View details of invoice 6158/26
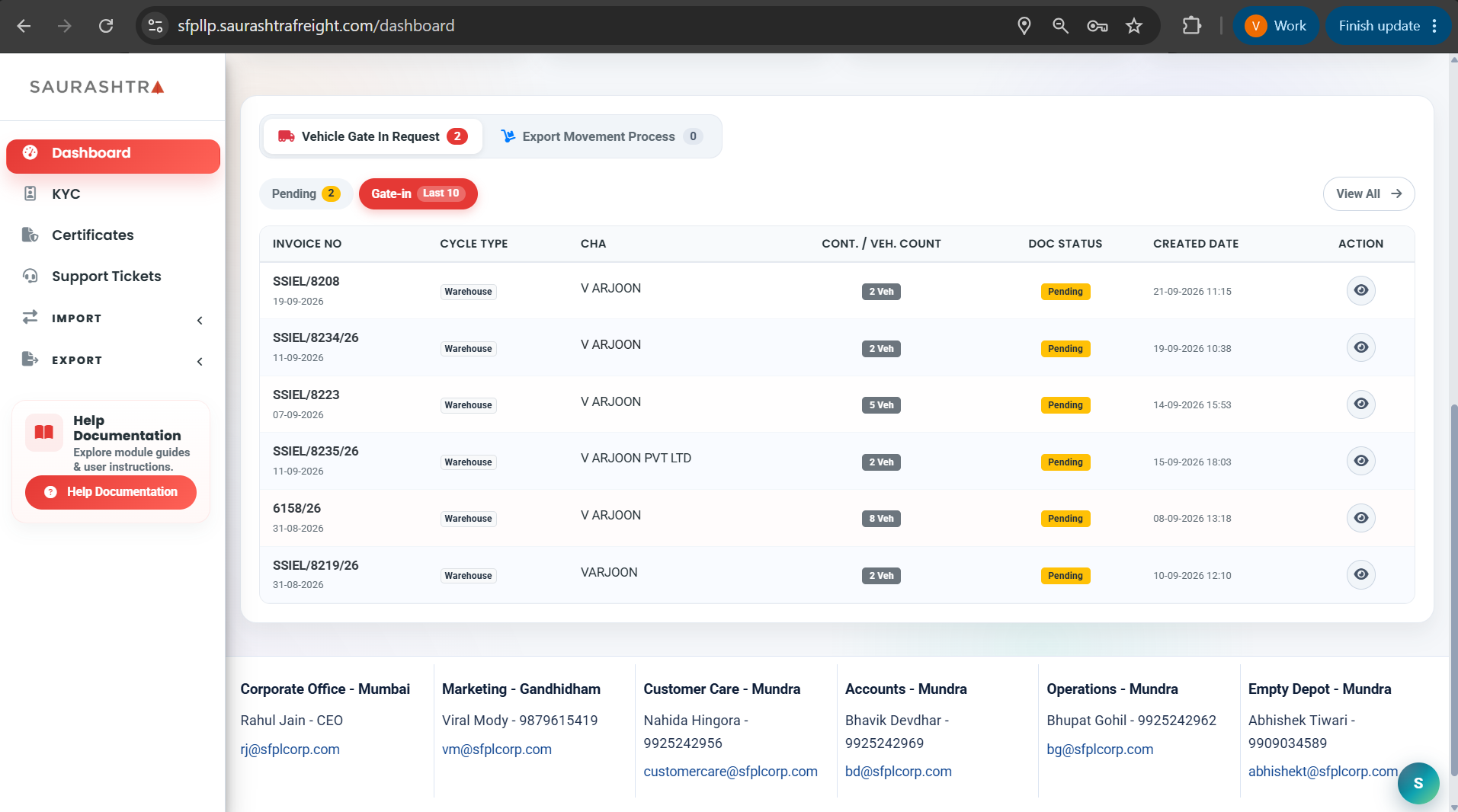Image resolution: width=1458 pixels, height=812 pixels. click(1360, 518)
